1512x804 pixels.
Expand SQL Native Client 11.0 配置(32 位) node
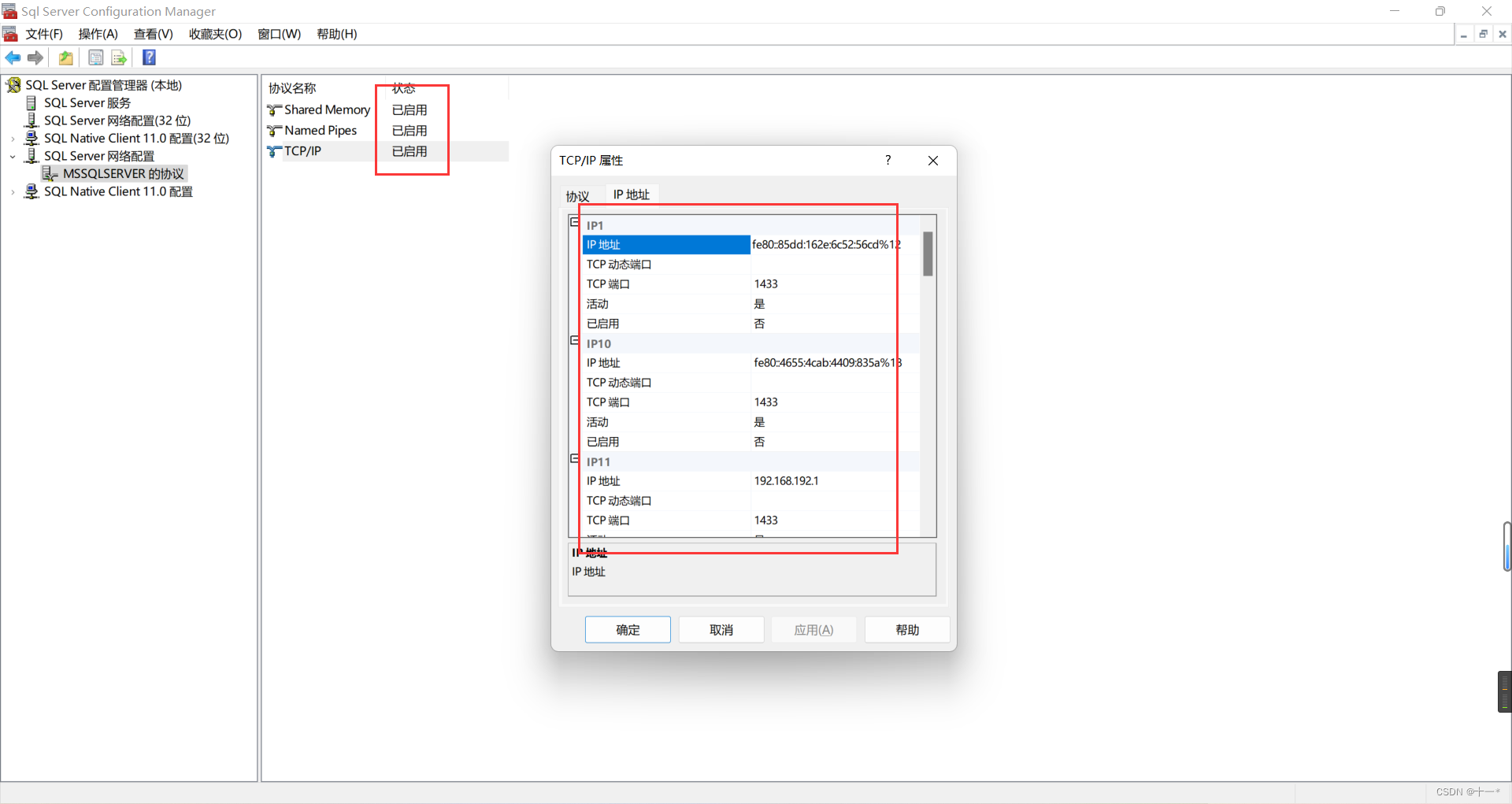(x=13, y=139)
